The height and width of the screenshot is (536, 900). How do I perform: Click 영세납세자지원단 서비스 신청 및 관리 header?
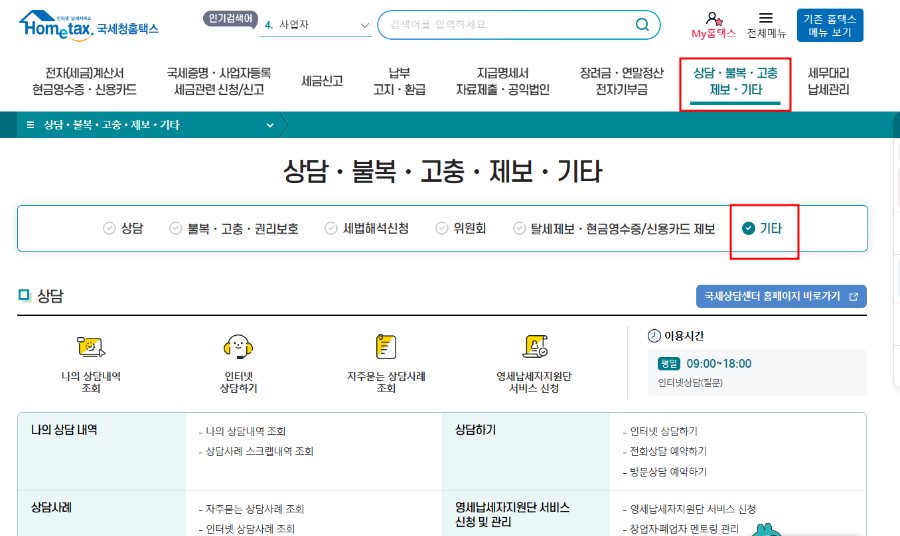512,515
